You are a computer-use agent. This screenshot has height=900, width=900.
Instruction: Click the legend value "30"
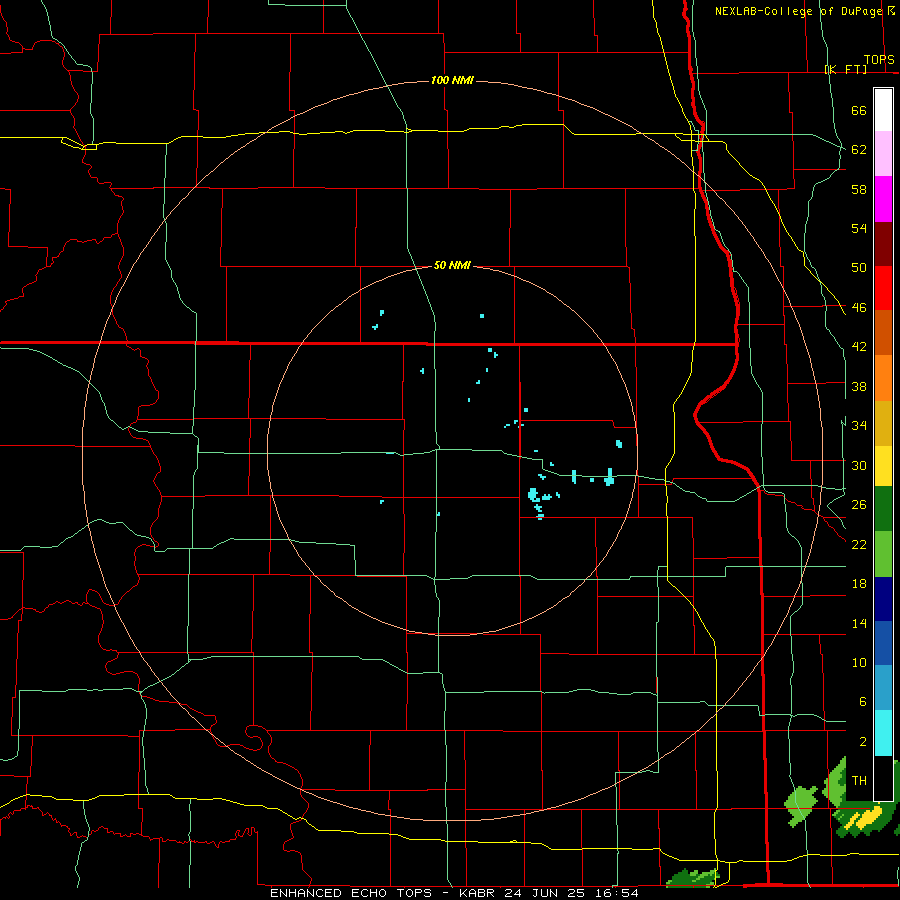(x=859, y=465)
